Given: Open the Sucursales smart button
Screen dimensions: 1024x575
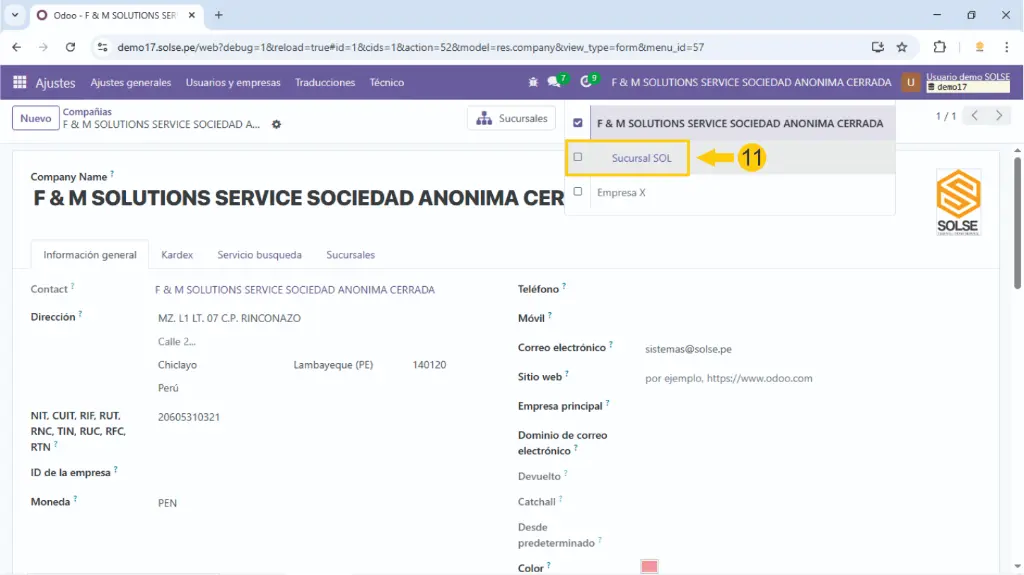Looking at the screenshot, I should pos(512,118).
